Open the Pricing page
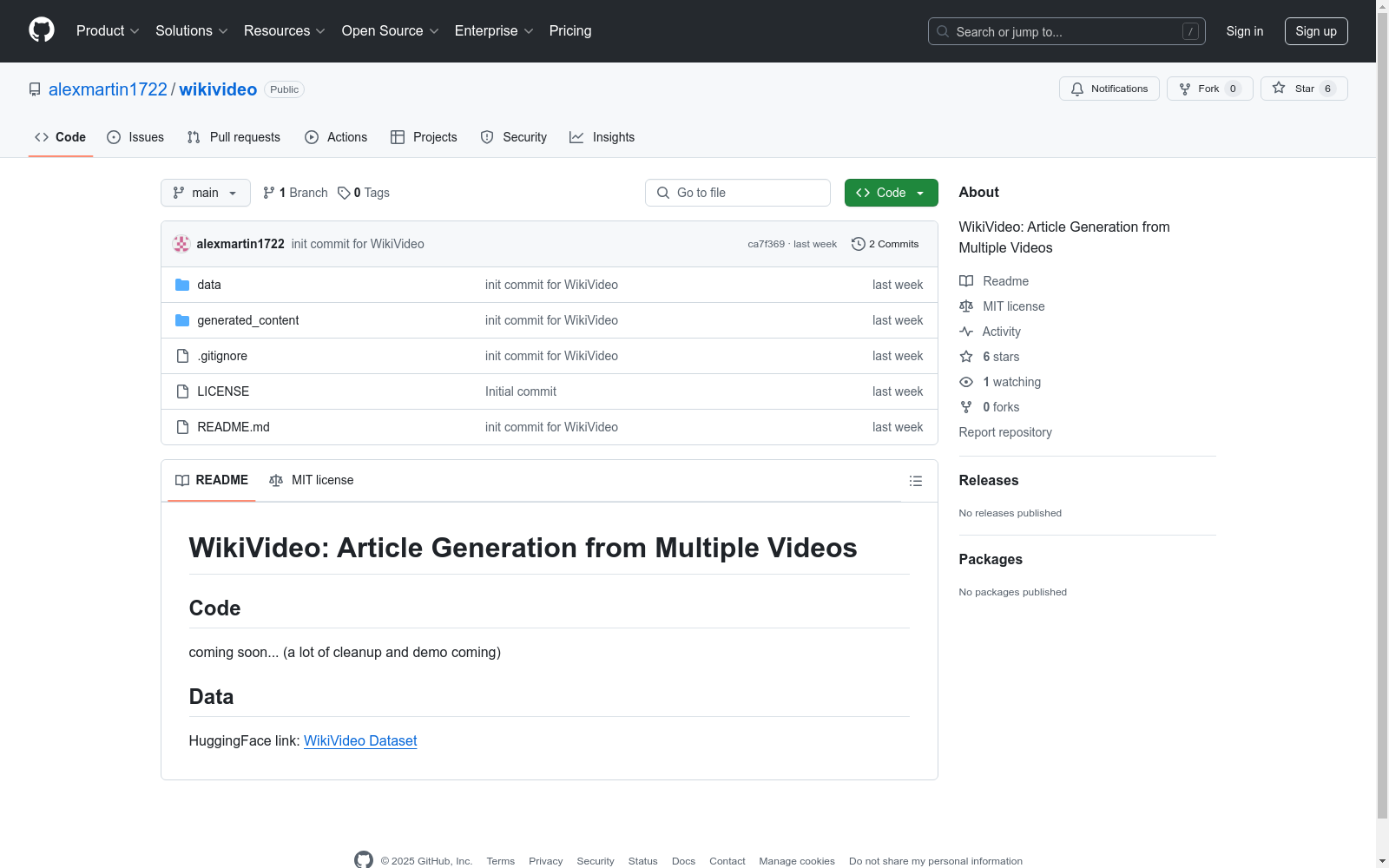The height and width of the screenshot is (868, 1389). [570, 31]
